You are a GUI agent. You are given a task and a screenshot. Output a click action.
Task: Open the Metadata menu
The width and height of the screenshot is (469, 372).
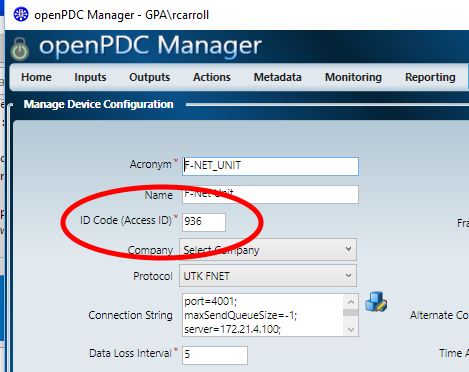pos(277,77)
